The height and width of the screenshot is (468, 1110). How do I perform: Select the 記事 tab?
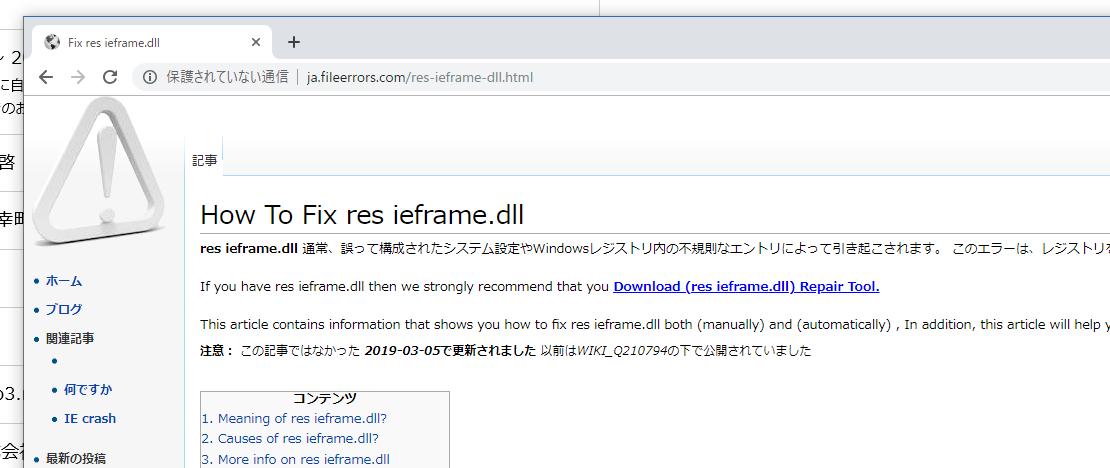click(x=205, y=161)
